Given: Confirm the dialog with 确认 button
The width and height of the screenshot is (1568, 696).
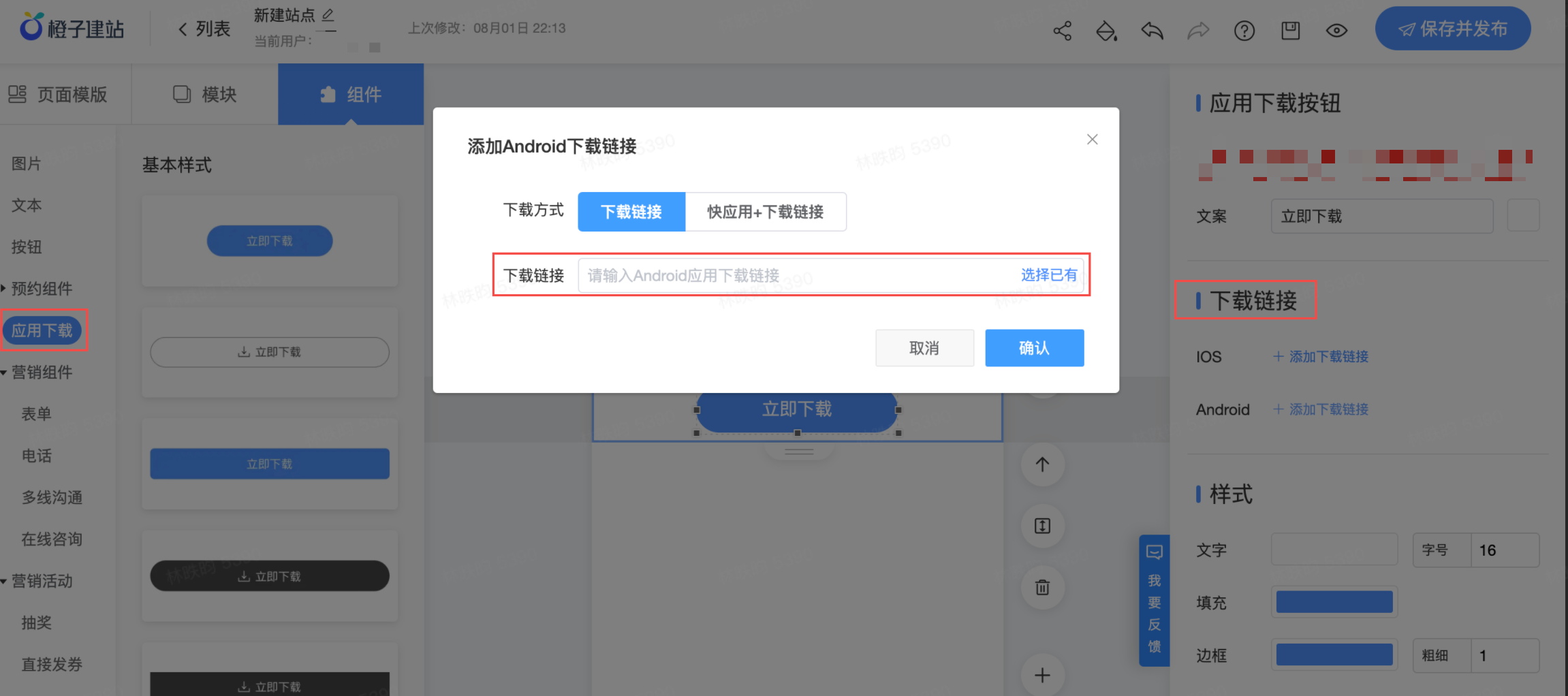Looking at the screenshot, I should pos(1034,347).
